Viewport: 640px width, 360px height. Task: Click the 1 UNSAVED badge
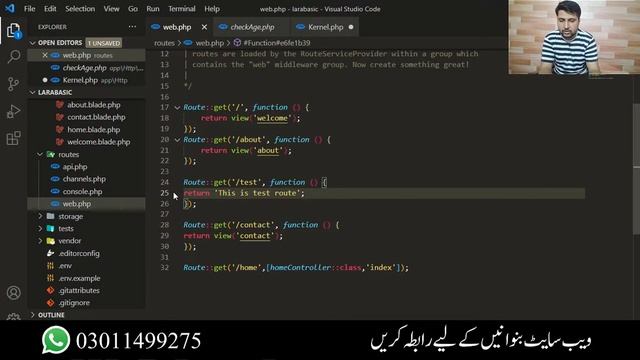(104, 43)
